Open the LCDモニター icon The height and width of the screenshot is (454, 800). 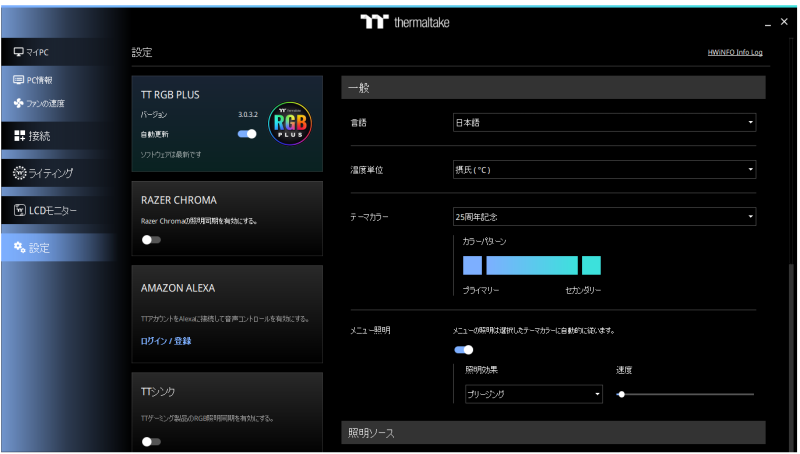19,211
